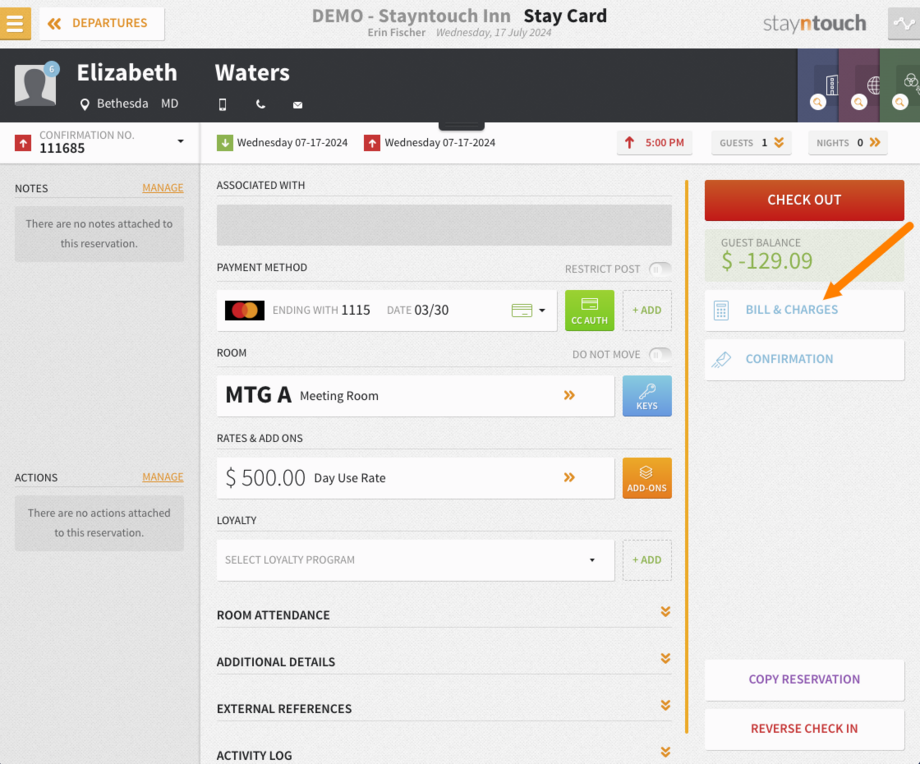Open the travel agent card tab
The width and height of the screenshot is (920, 764).
(x=859, y=86)
